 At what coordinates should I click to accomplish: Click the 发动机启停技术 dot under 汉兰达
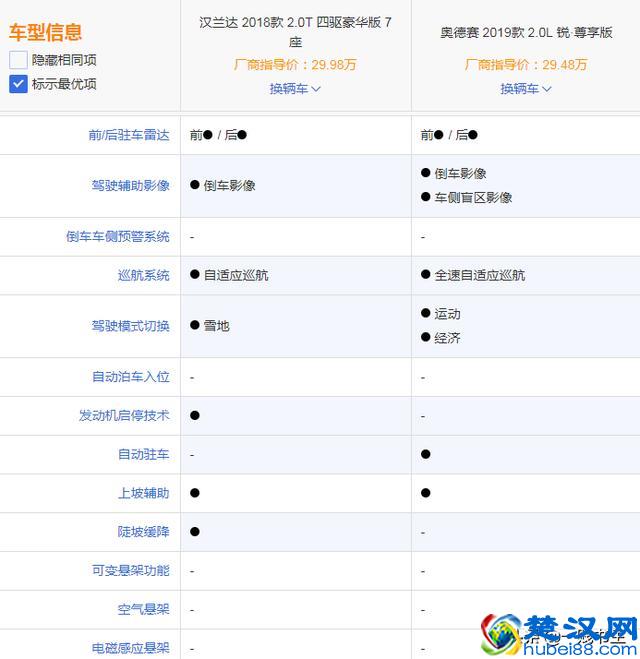195,415
